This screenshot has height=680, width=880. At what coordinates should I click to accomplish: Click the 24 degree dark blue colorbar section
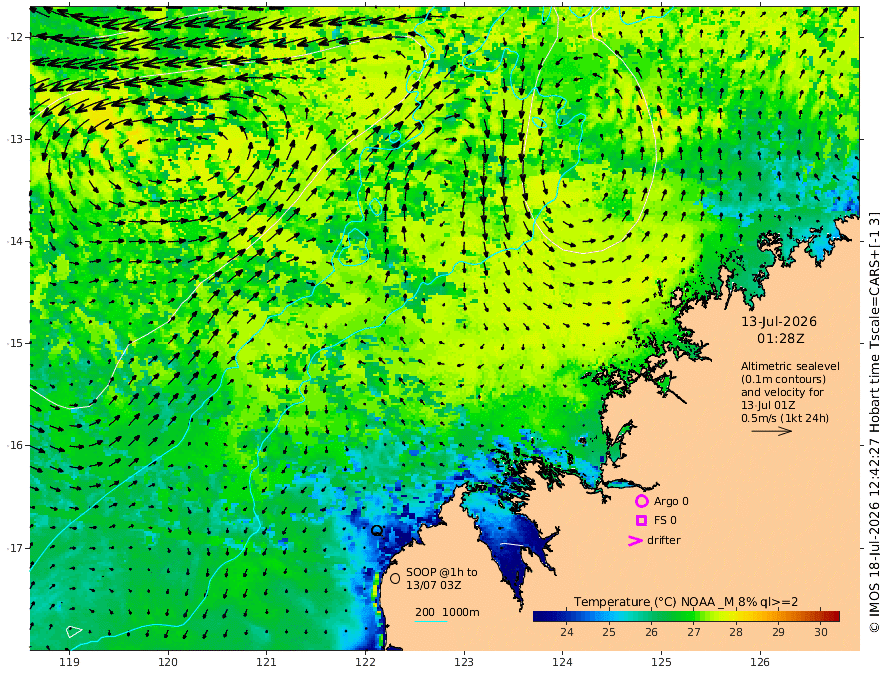click(x=567, y=617)
